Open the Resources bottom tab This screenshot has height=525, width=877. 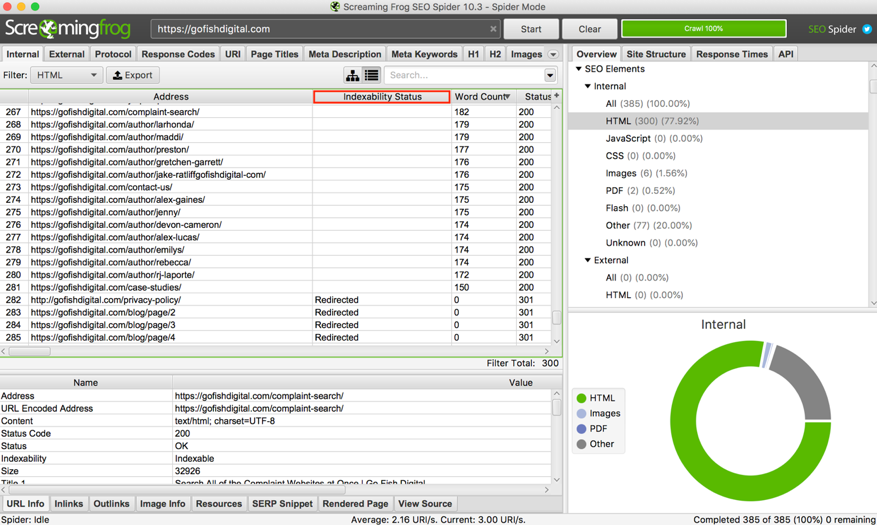click(219, 504)
